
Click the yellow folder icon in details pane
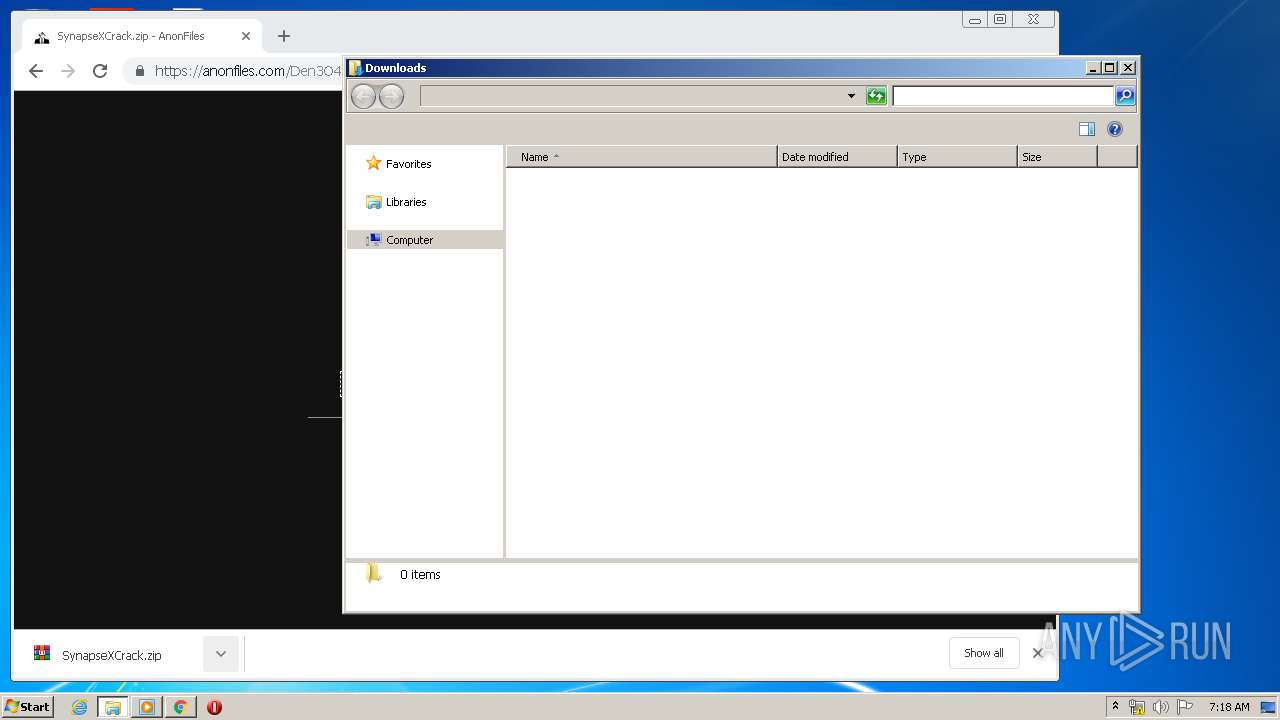374,573
